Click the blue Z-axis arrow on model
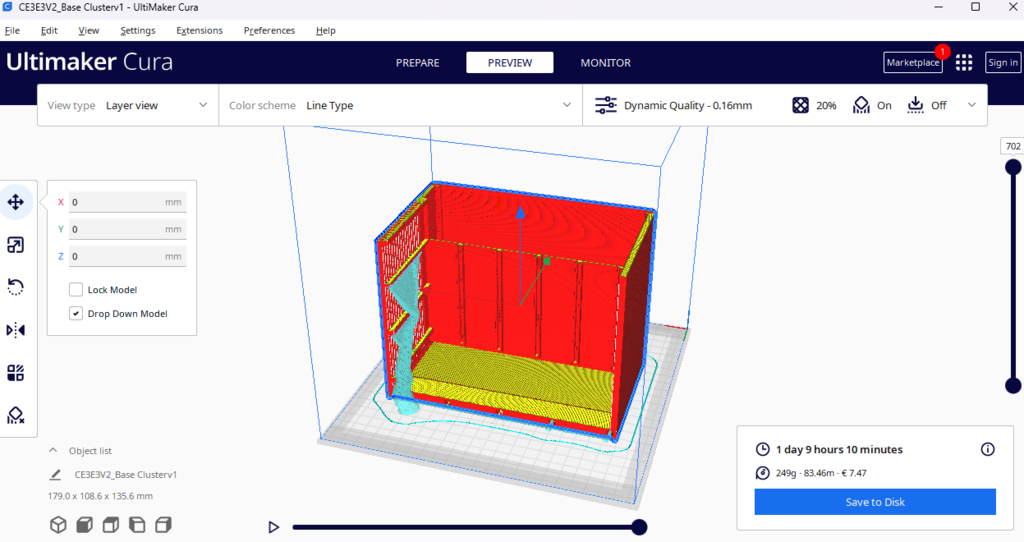Image resolution: width=1024 pixels, height=542 pixels. click(x=520, y=212)
